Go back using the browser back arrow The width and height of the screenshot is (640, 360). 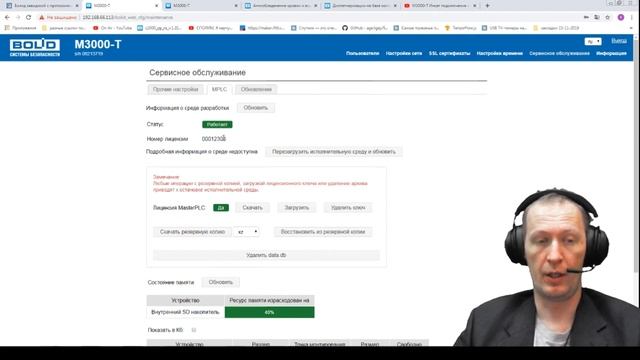pos(7,18)
